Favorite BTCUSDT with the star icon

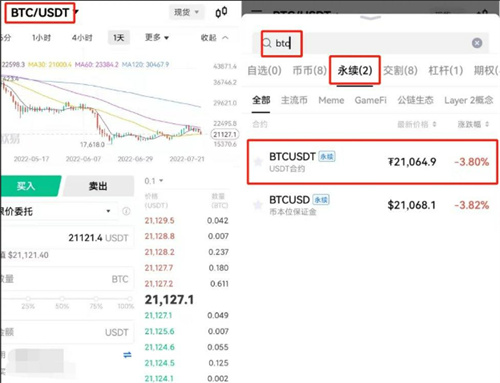258,162
